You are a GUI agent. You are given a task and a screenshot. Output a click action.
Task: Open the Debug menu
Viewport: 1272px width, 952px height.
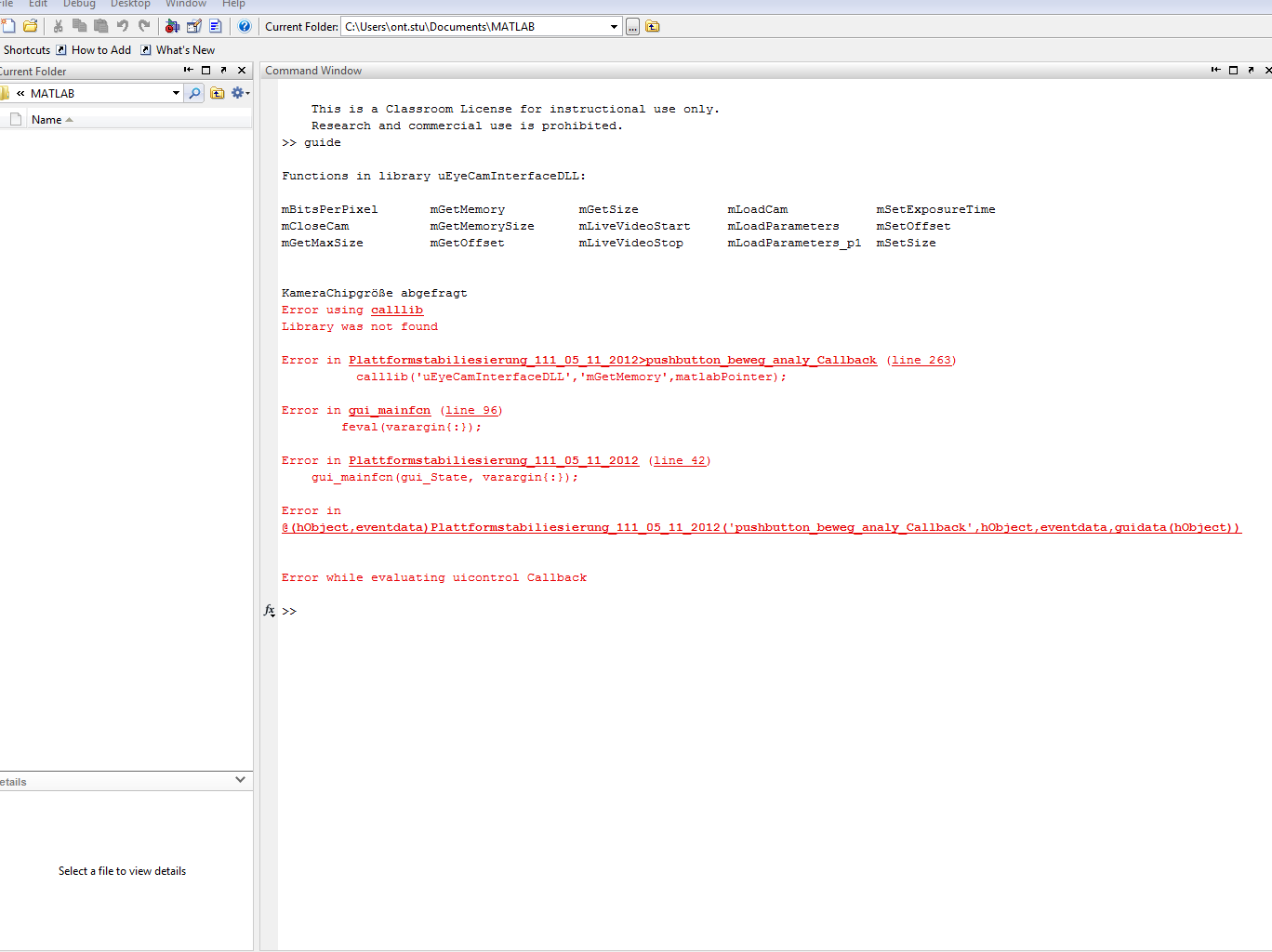coord(79,5)
